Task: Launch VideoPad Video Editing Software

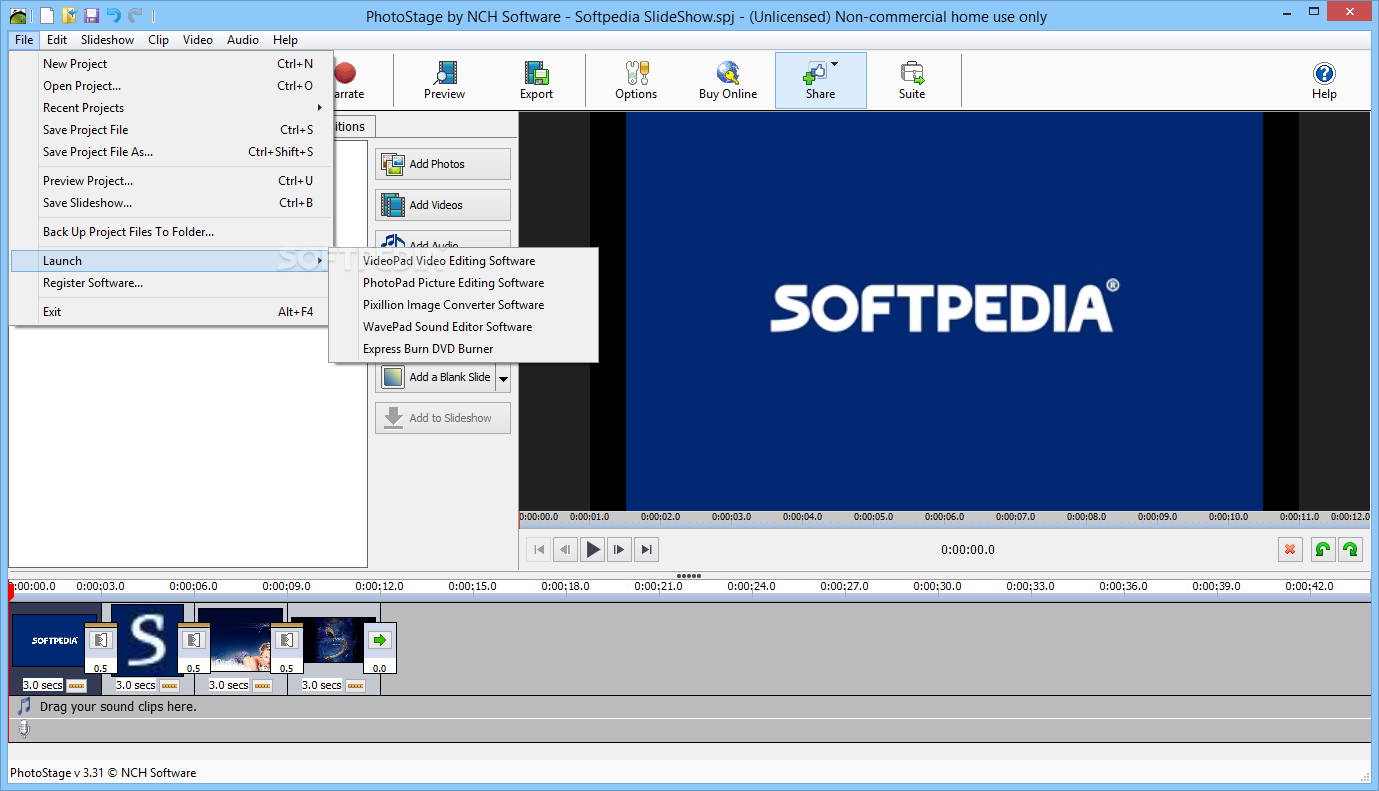Action: tap(463, 261)
